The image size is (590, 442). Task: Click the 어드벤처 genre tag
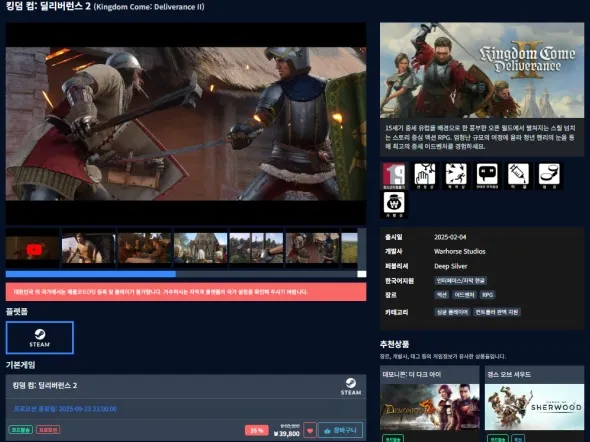(464, 295)
